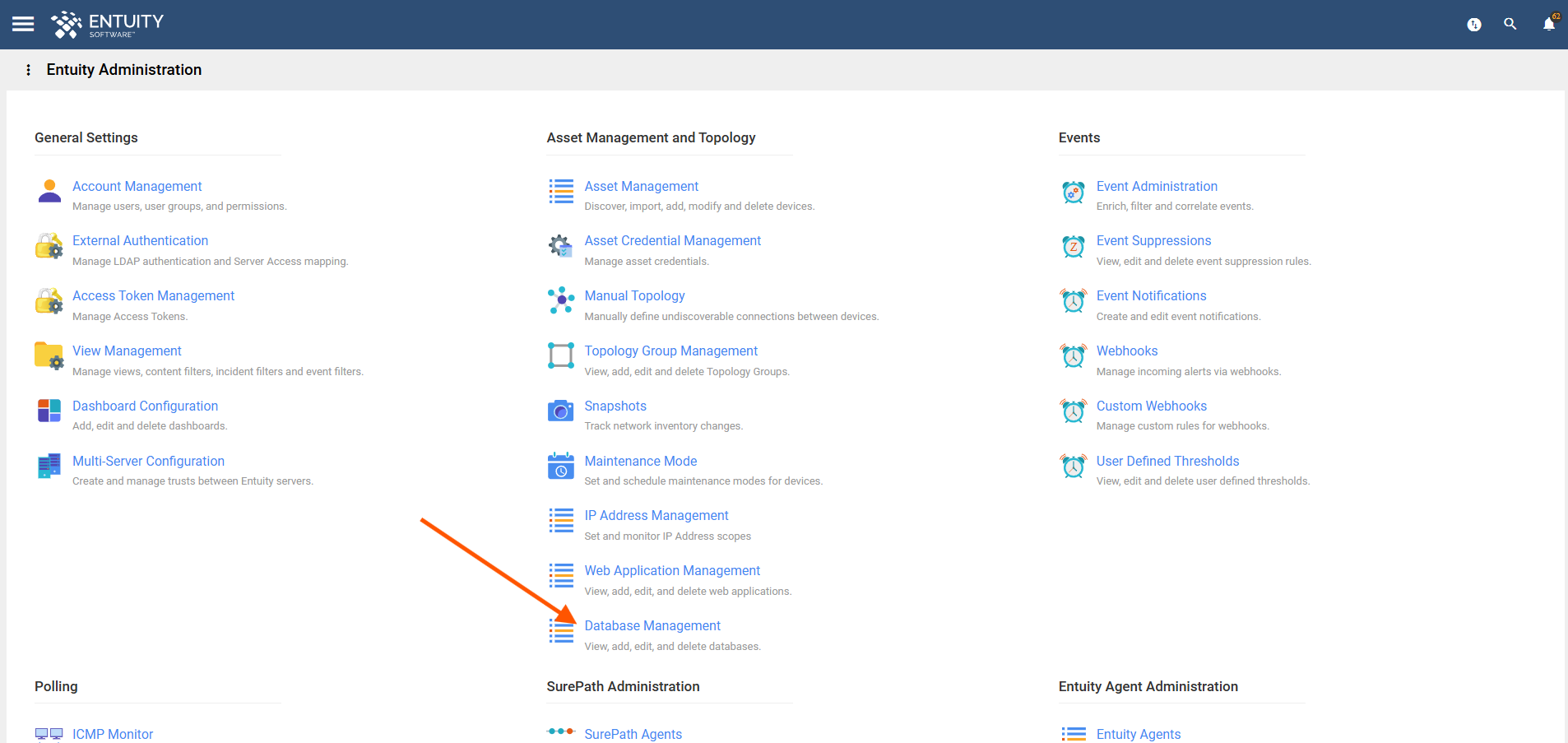
Task: Click the SurePath Agents dots icon
Action: [x=561, y=731]
